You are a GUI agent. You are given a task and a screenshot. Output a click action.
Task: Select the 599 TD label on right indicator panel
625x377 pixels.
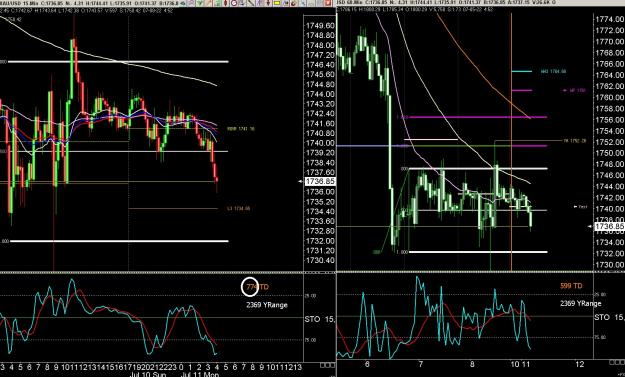(571, 286)
